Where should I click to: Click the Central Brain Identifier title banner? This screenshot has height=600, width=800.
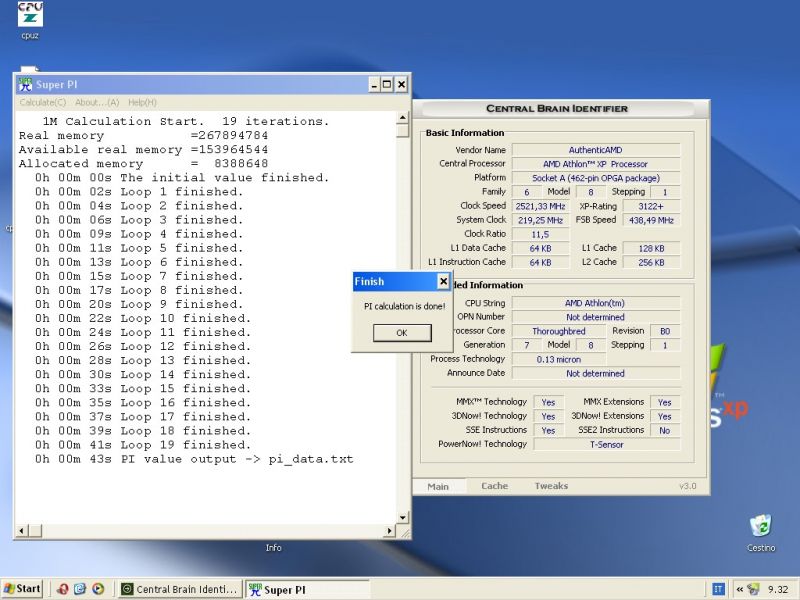pyautogui.click(x=557, y=109)
